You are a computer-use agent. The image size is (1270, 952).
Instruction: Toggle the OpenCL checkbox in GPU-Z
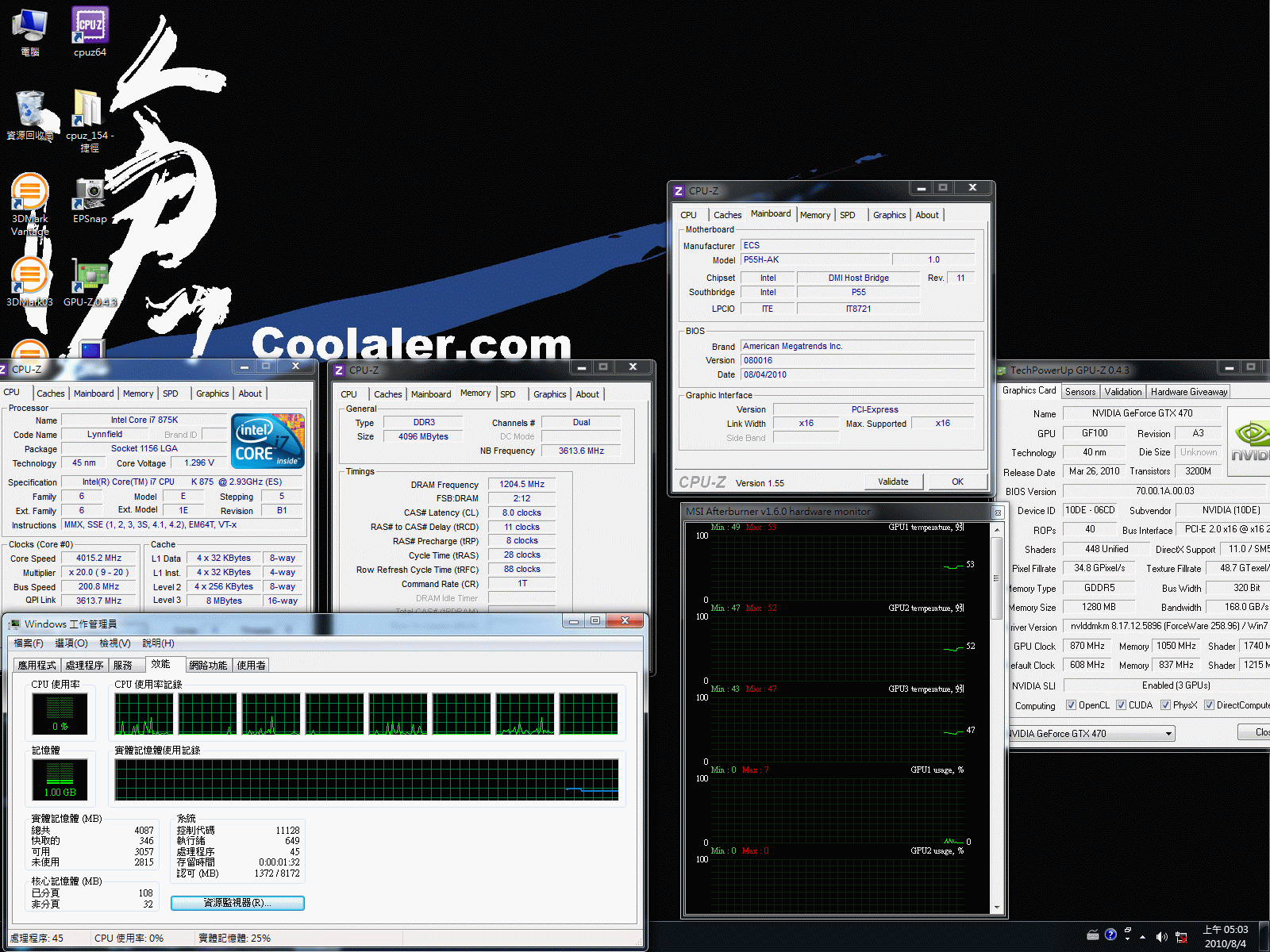pyautogui.click(x=1071, y=705)
